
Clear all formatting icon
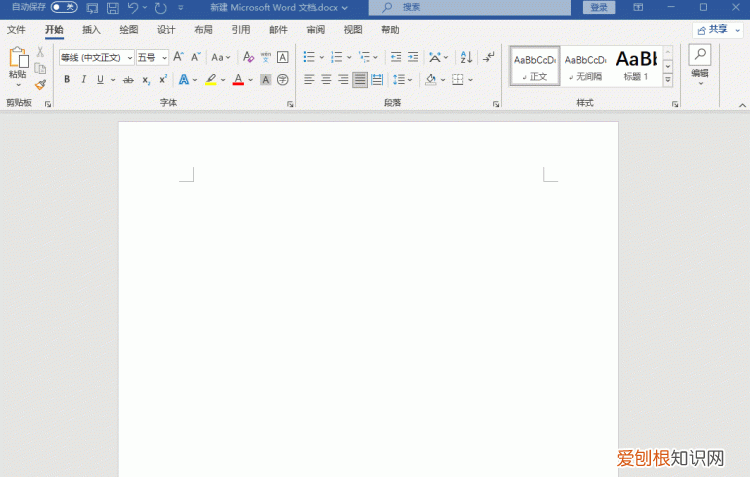[248, 57]
